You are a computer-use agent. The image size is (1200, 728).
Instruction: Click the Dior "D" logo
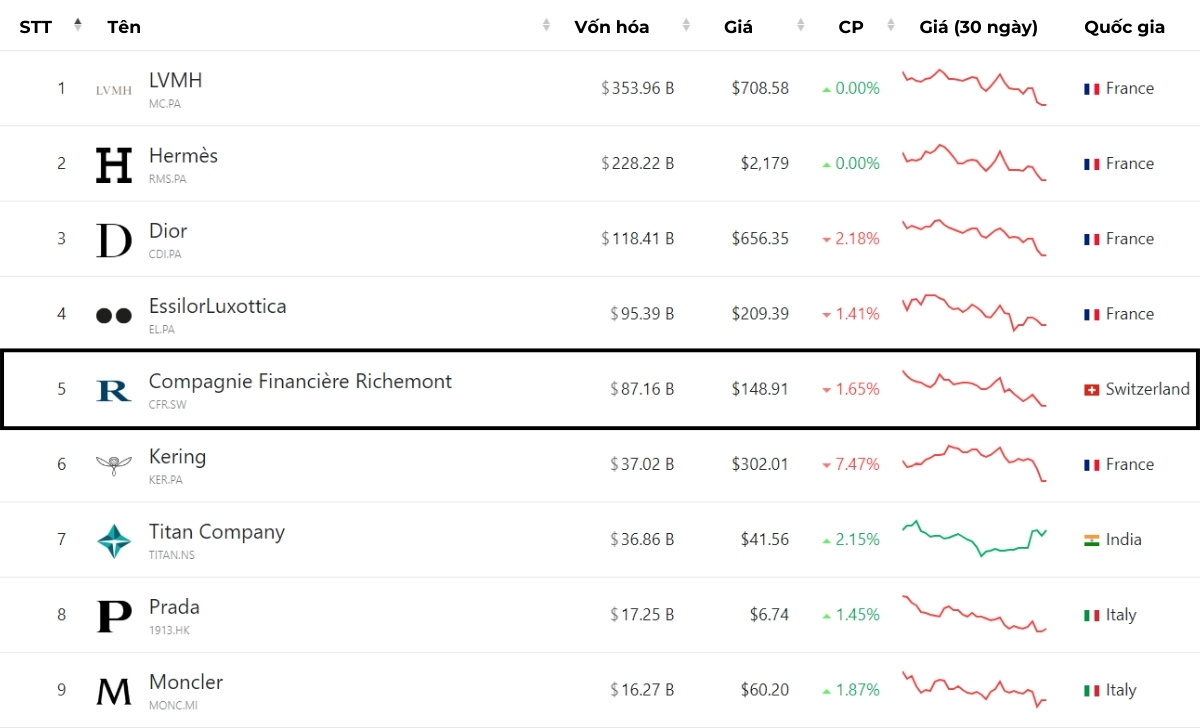click(x=115, y=238)
